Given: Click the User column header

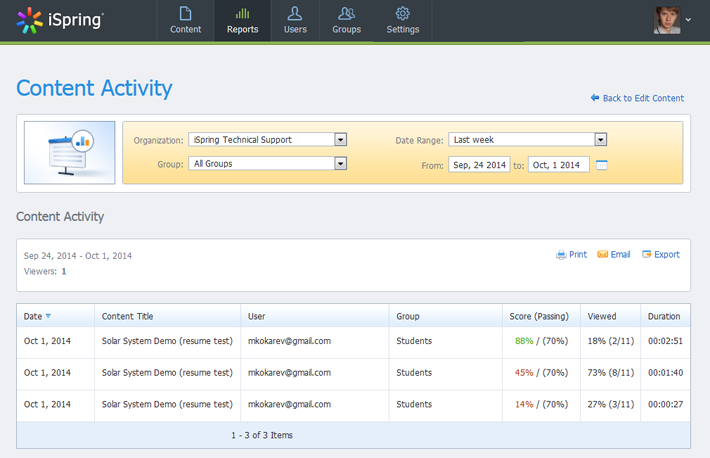Looking at the screenshot, I should pyautogui.click(x=315, y=316).
